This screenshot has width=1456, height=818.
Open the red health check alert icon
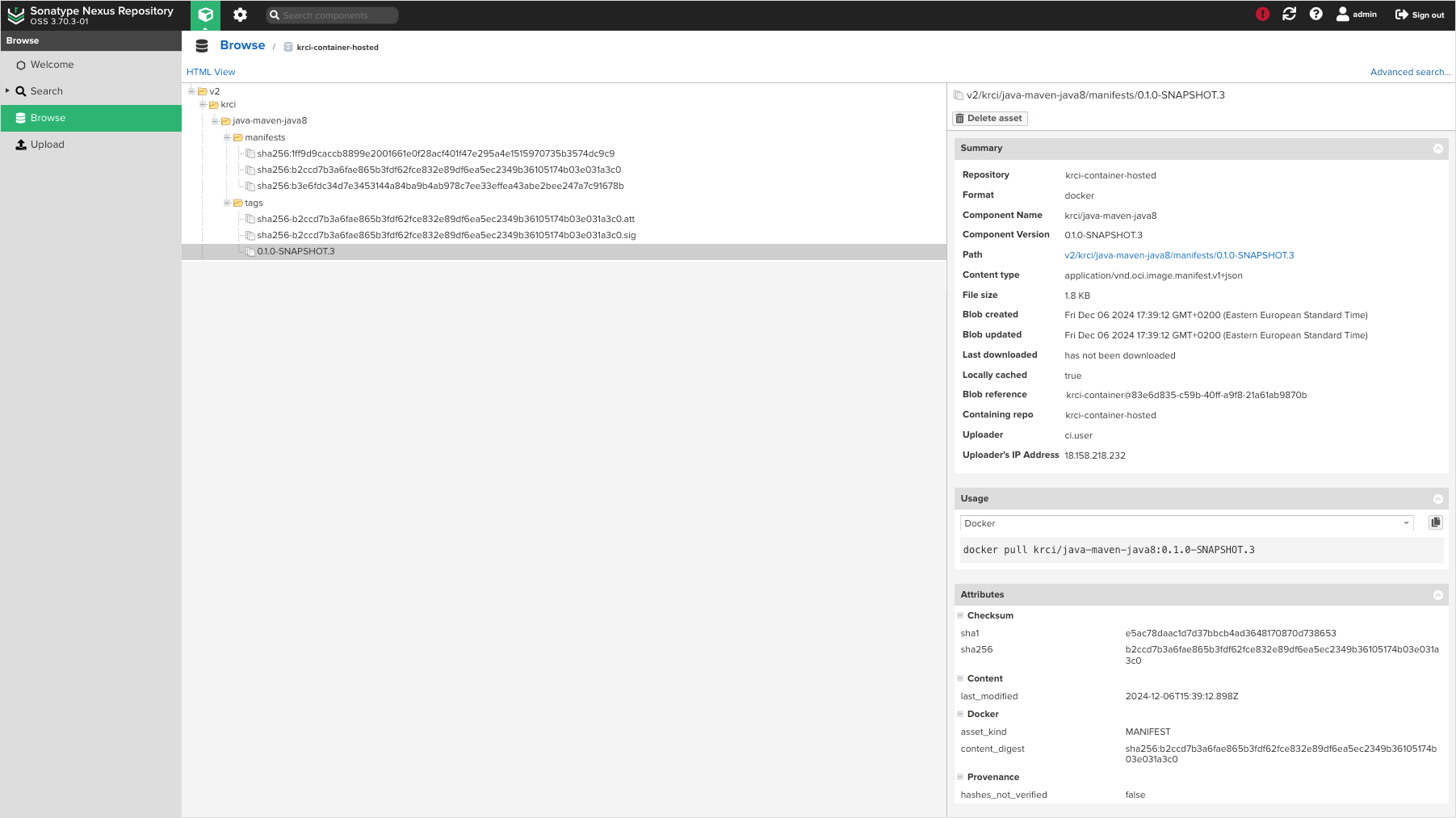[1263, 14]
